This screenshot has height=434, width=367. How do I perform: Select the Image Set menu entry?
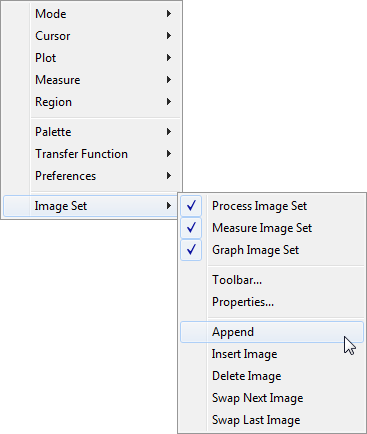pyautogui.click(x=91, y=206)
